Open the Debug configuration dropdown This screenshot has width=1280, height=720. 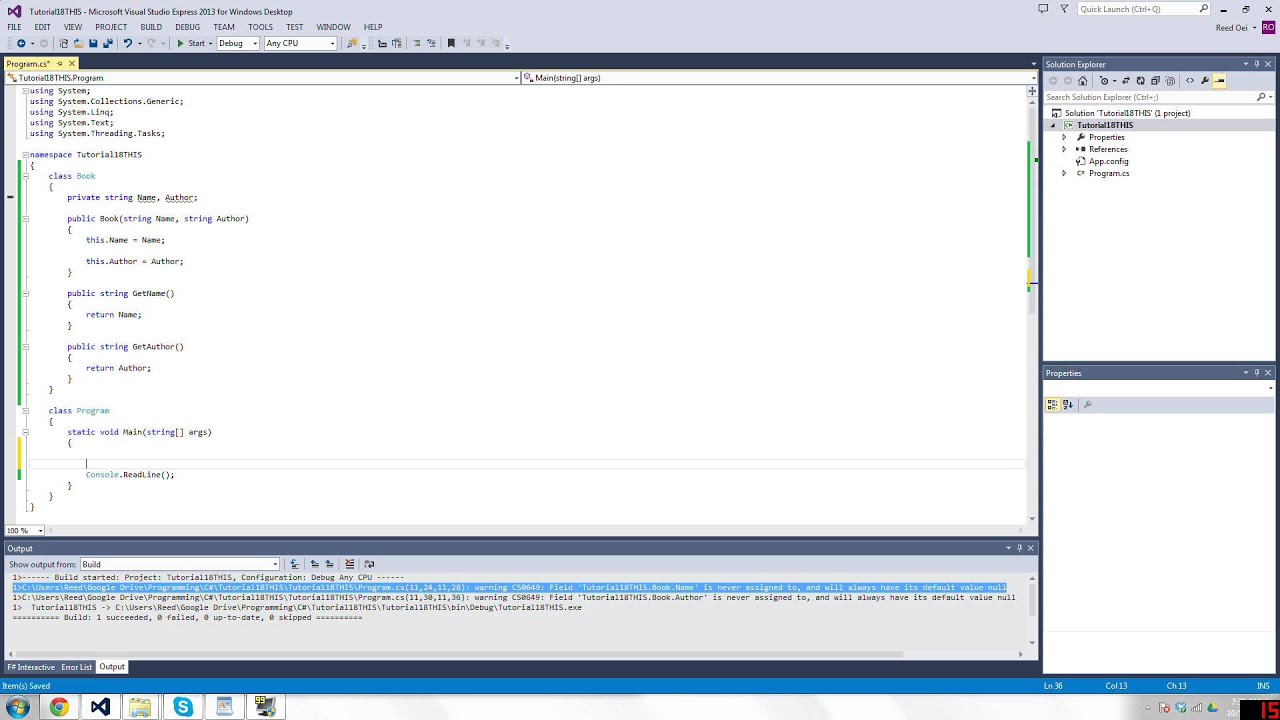click(238, 43)
